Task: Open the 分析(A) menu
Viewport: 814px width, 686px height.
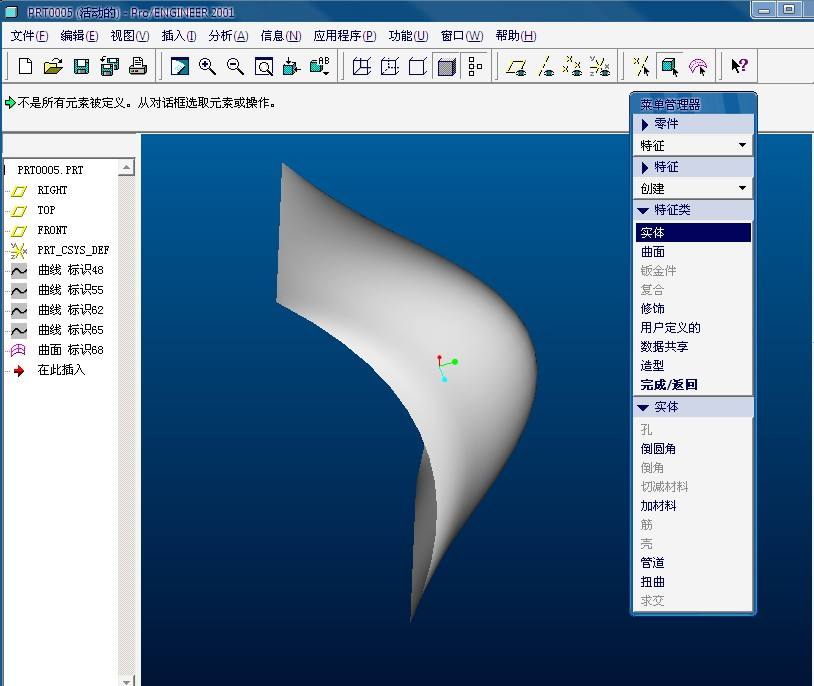Action: (228, 36)
